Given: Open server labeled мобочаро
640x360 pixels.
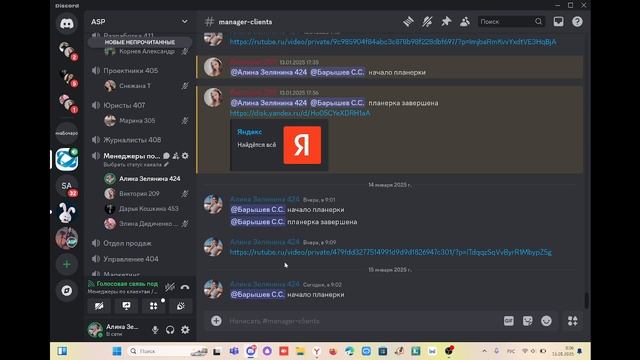Looking at the screenshot, I should [67, 133].
